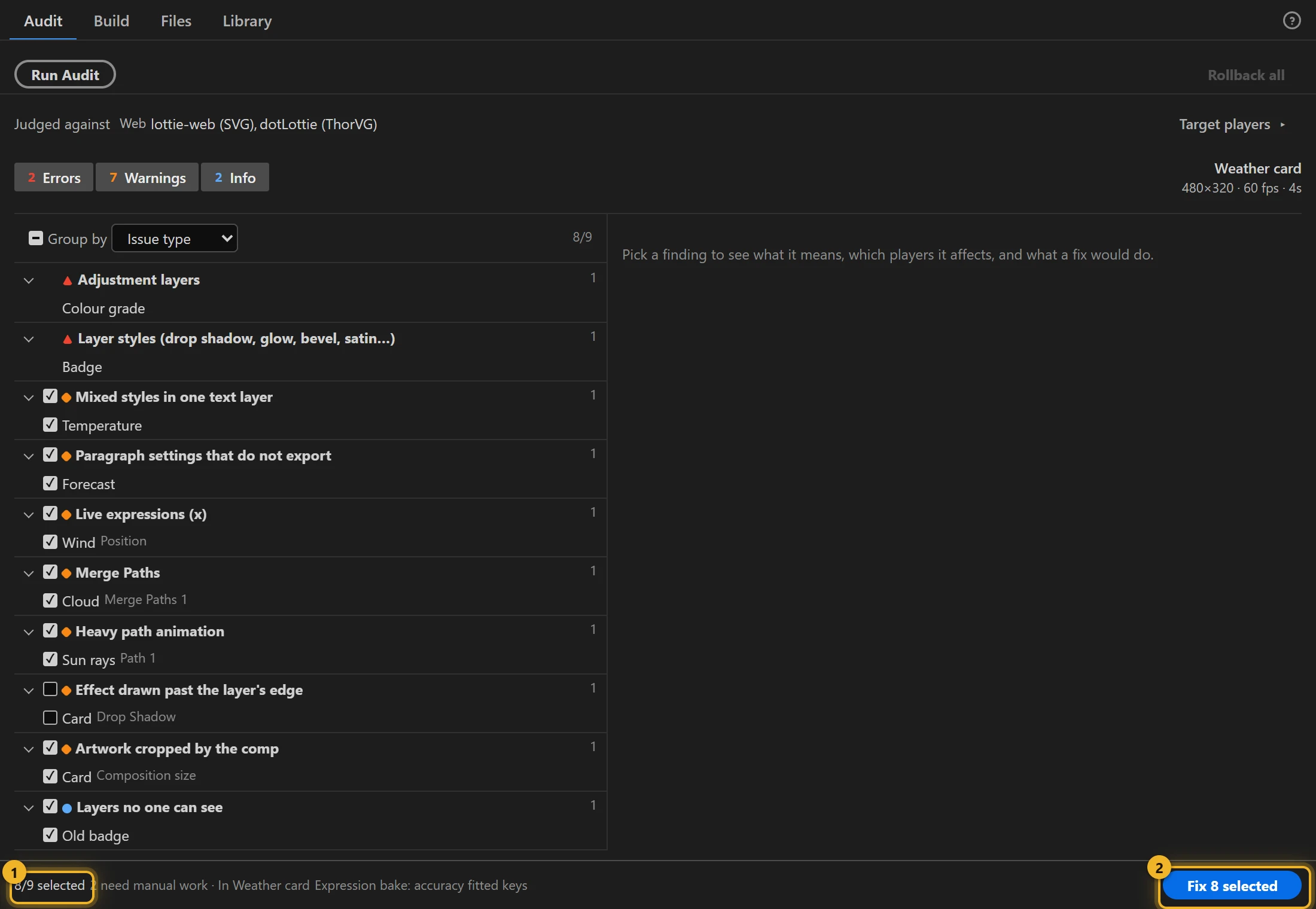Uncheck the Cloud Merge Paths 1 checkbox
This screenshot has height=909, width=1316.
click(x=50, y=600)
